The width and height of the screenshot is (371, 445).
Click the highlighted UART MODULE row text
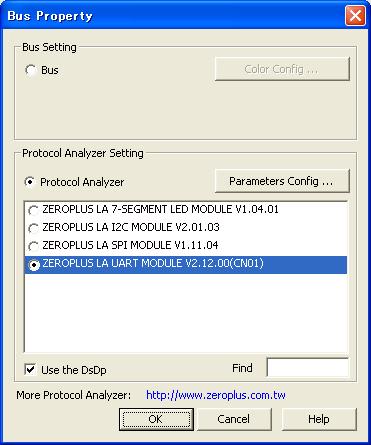click(x=153, y=263)
